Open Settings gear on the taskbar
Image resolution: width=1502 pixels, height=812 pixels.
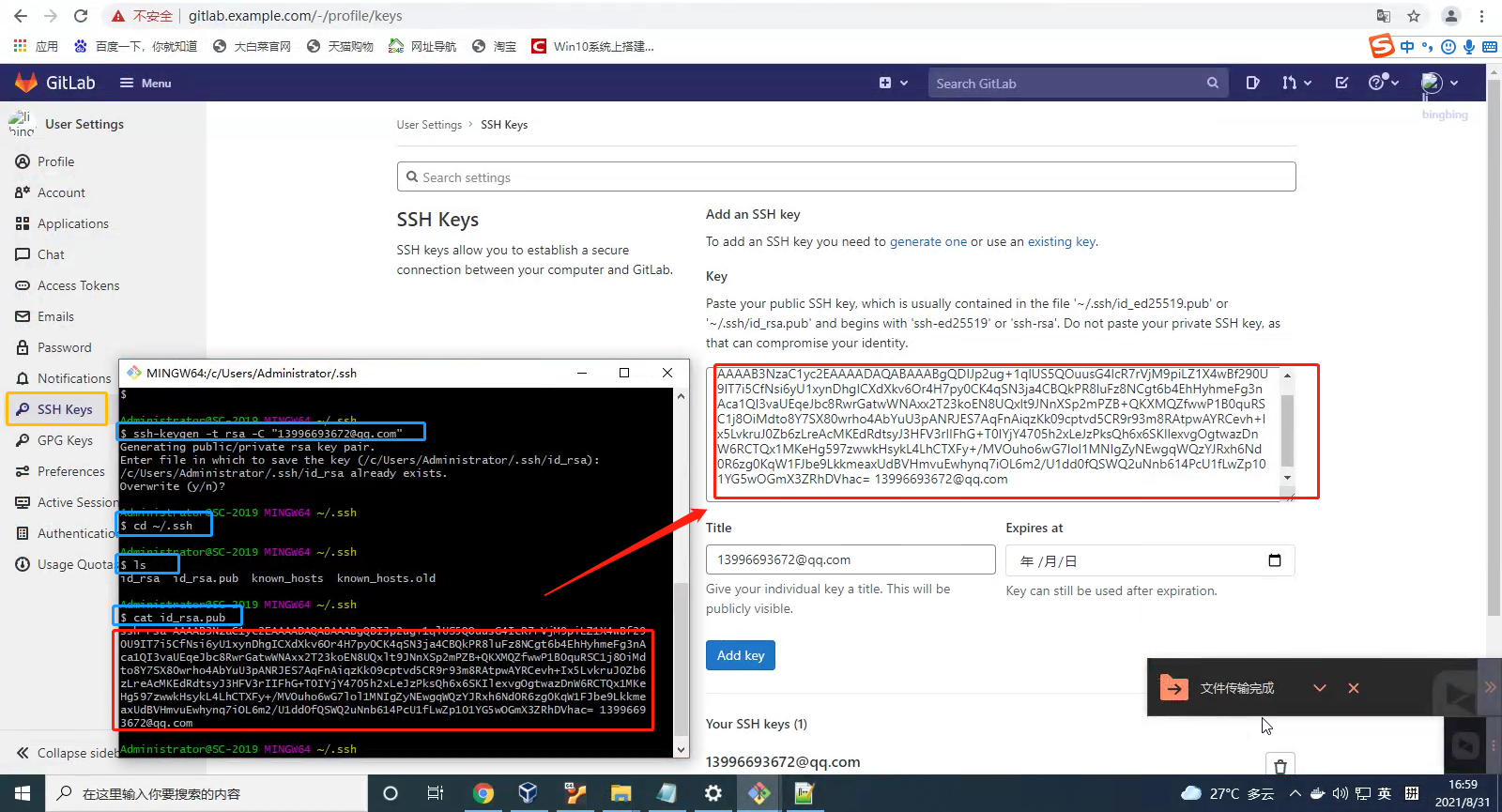click(713, 793)
